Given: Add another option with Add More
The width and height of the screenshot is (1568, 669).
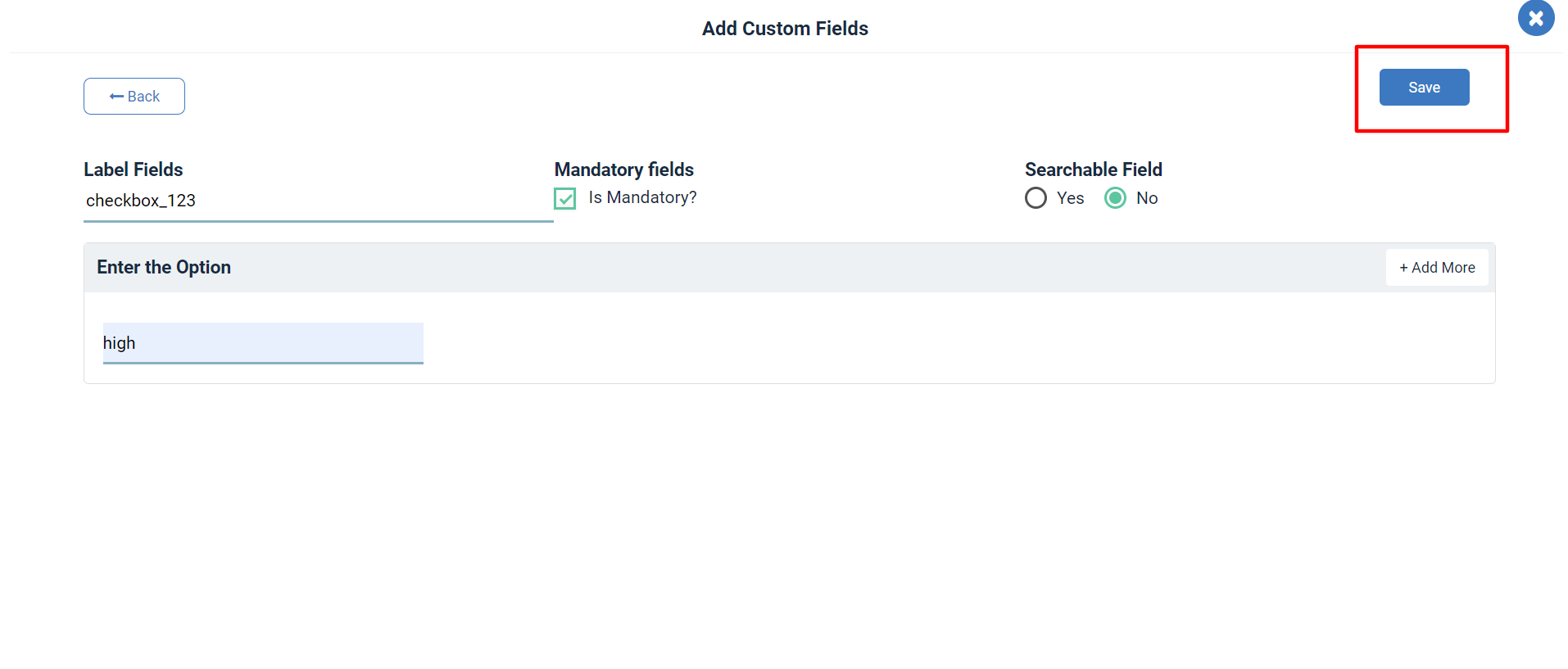Looking at the screenshot, I should (x=1437, y=268).
